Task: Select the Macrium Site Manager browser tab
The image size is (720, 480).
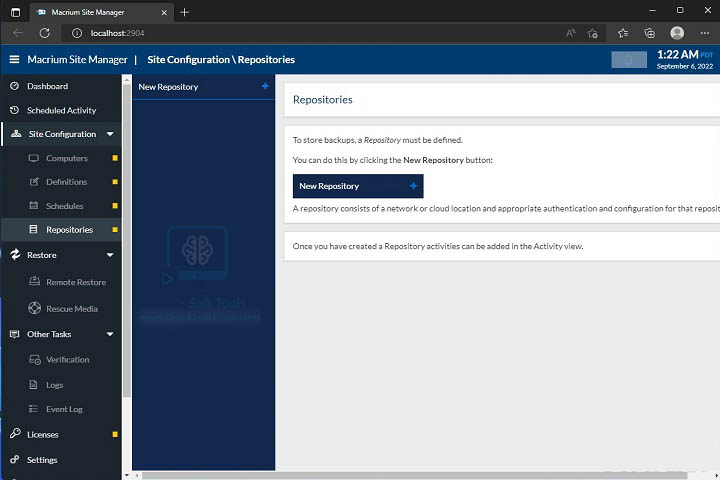Action: click(101, 12)
